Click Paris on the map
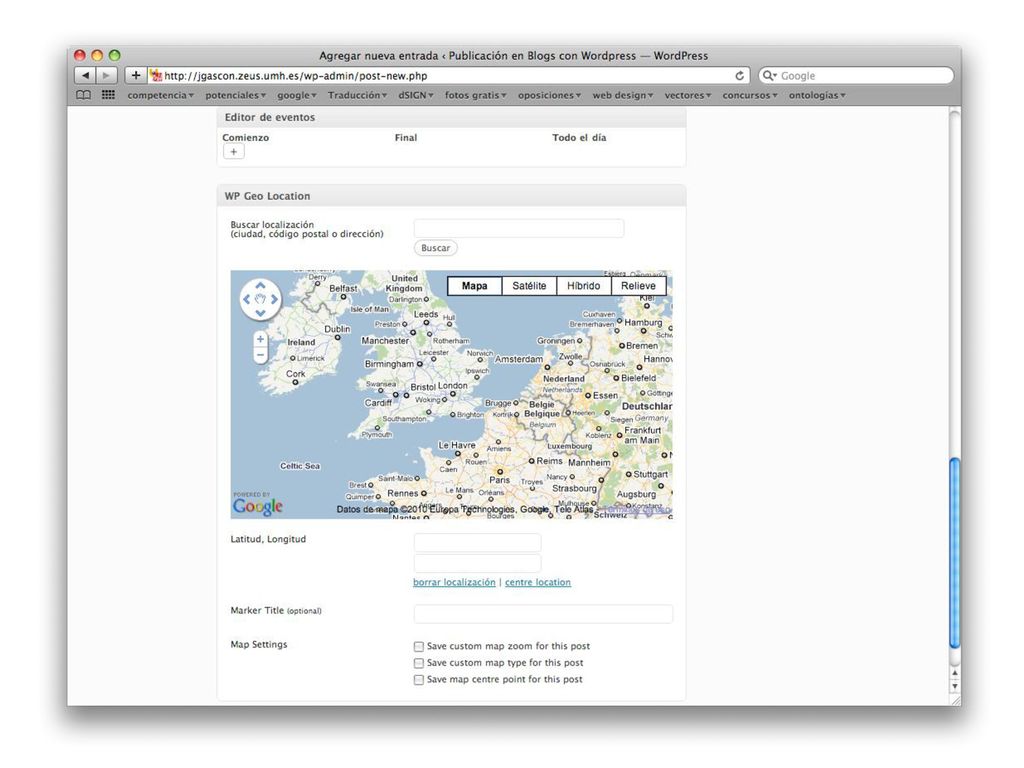Image resolution: width=1024 pixels, height=768 pixels. [500, 479]
